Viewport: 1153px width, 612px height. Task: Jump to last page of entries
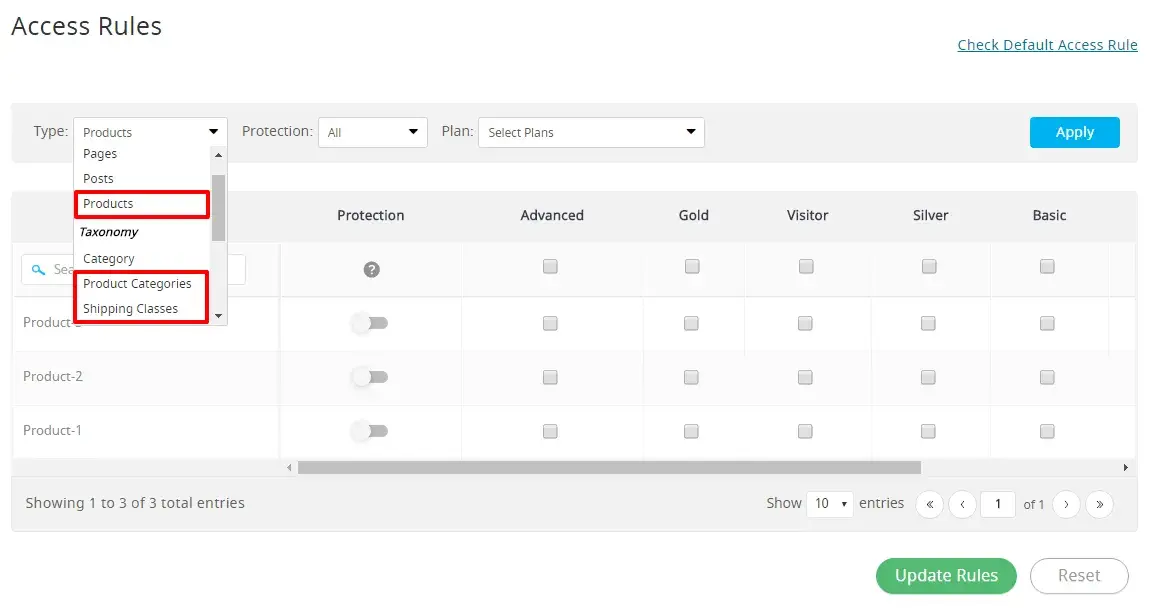point(1099,504)
